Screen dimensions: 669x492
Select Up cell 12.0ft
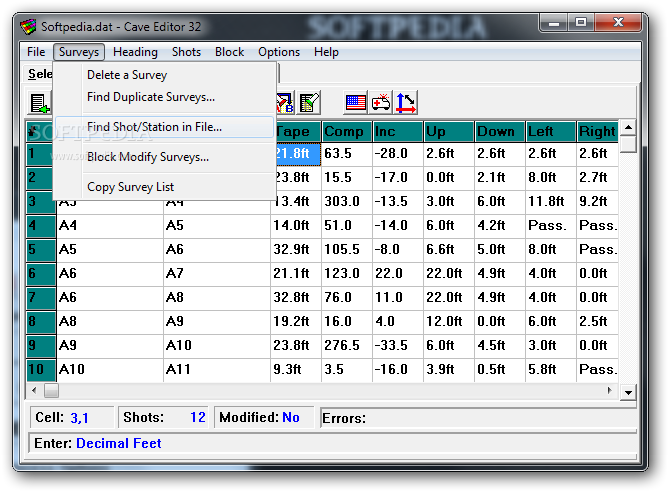coord(449,321)
